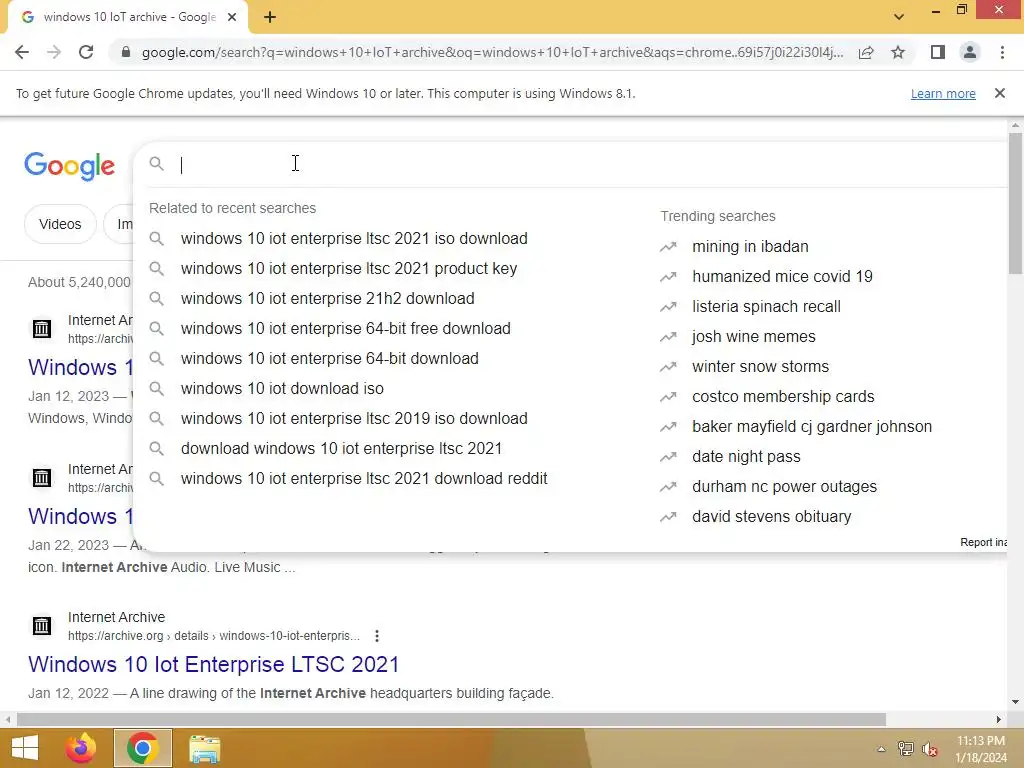Viewport: 1024px width, 768px height.
Task: Click archive.org URL of third result
Action: pos(214,636)
